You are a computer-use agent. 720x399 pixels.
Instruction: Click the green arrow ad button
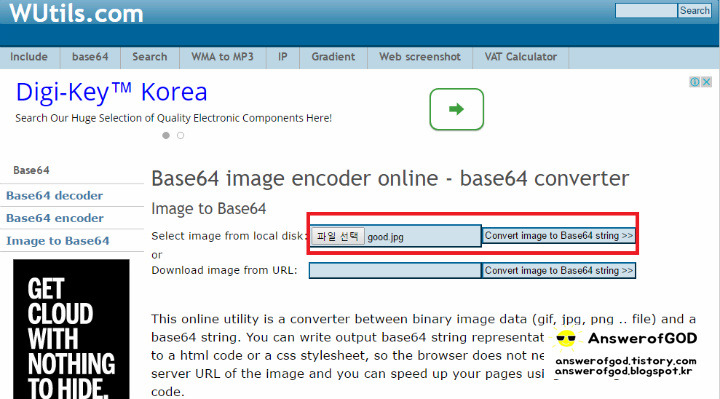click(x=456, y=109)
